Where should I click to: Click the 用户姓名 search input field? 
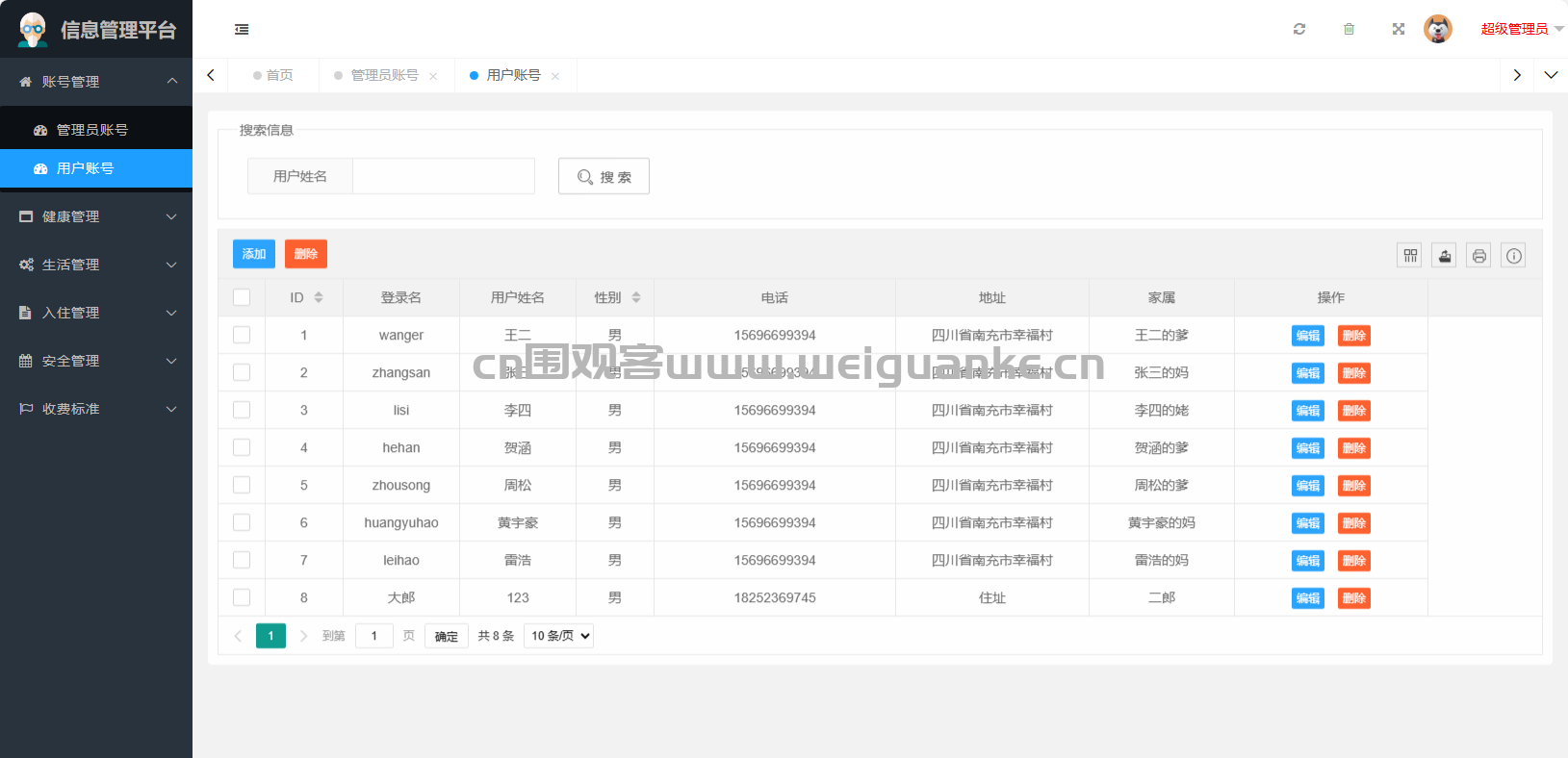point(444,176)
